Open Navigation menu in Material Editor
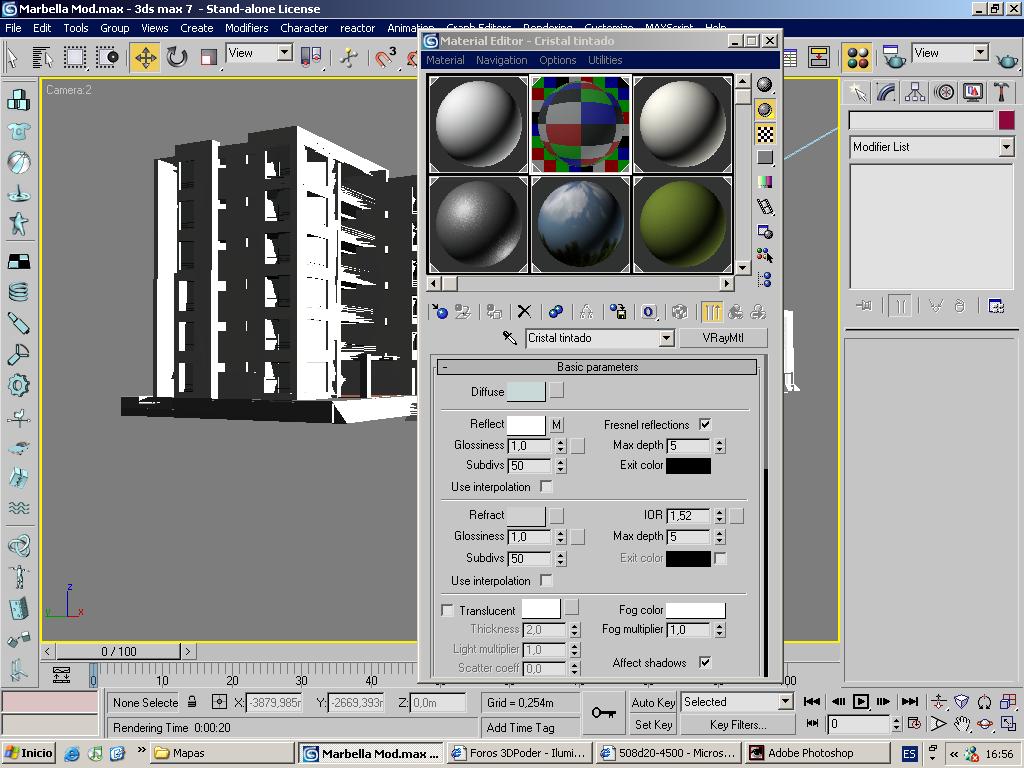 click(x=501, y=60)
